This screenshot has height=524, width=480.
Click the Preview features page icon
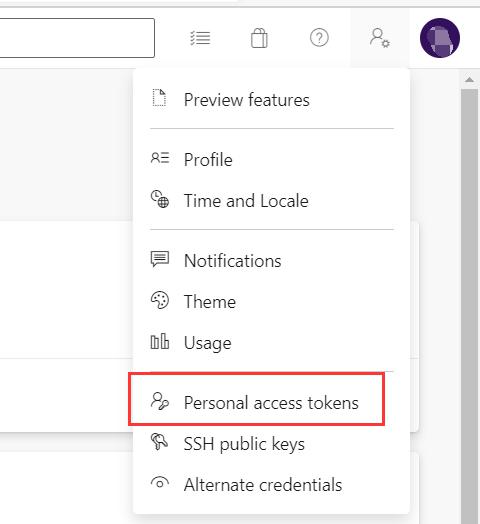pyautogui.click(x=159, y=98)
